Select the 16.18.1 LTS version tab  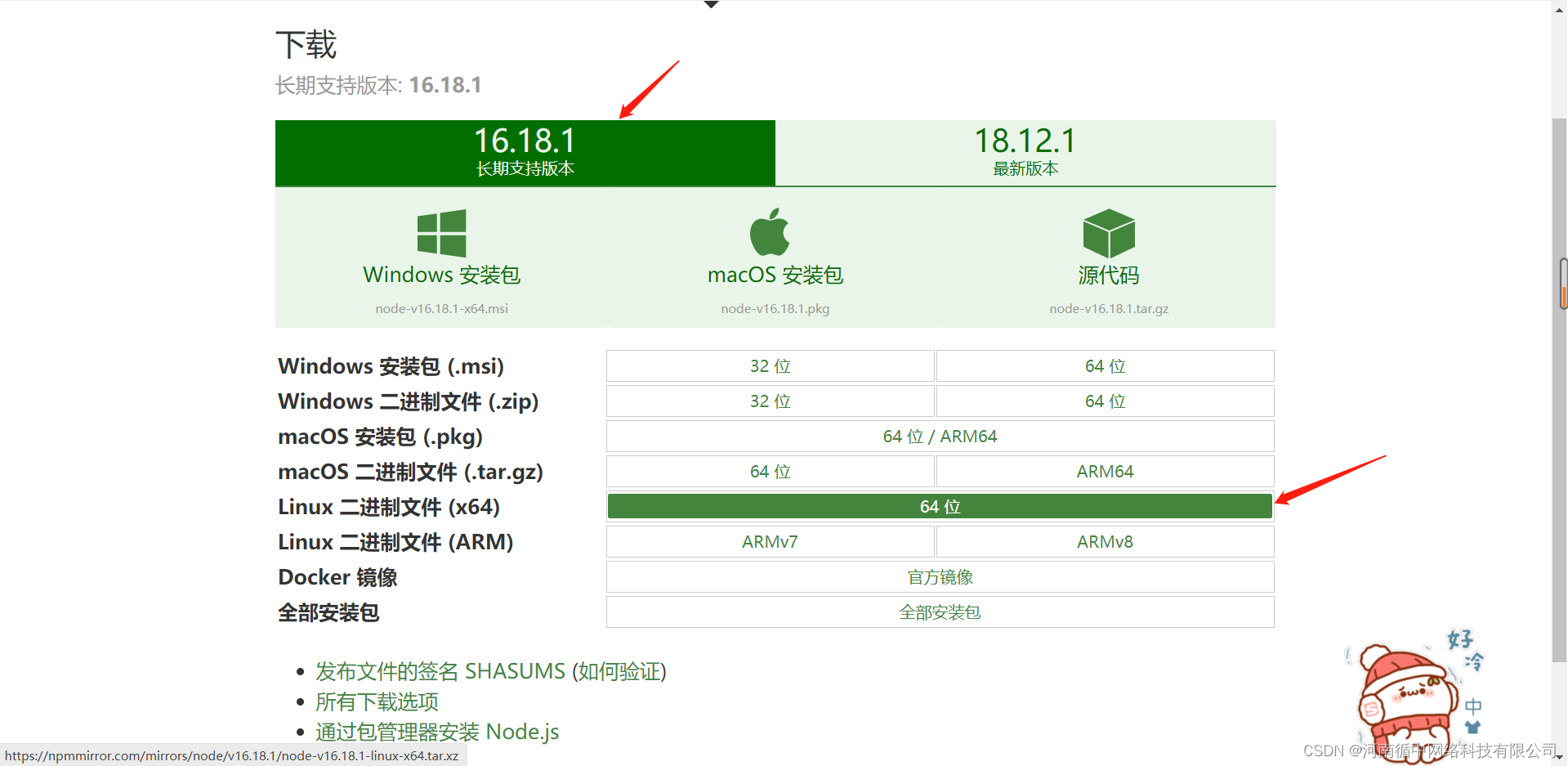[x=525, y=153]
